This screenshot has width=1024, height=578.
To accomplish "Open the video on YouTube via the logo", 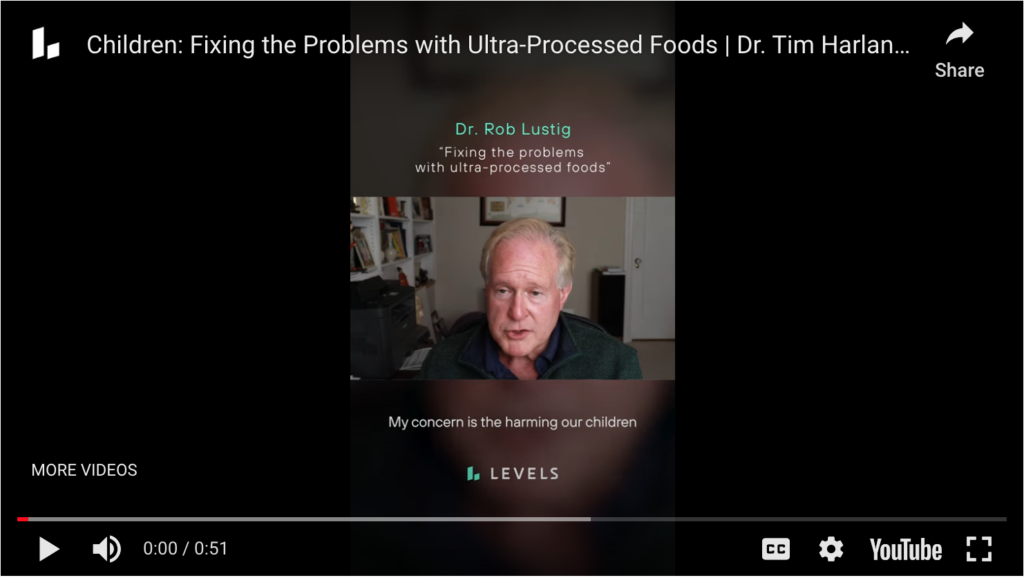I will [x=906, y=550].
